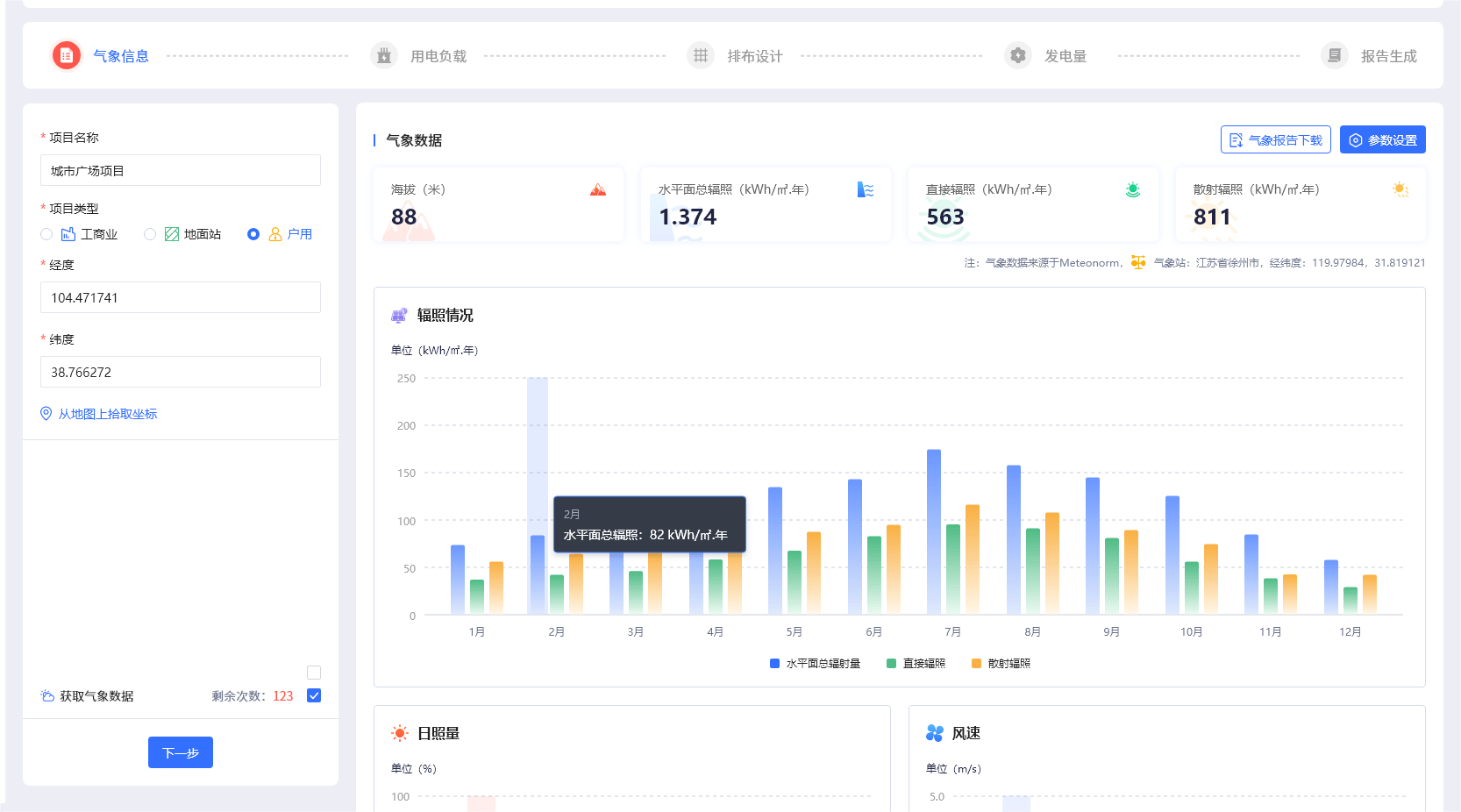Click the 直接辐照 value 563
The height and width of the screenshot is (812, 1461).
[945, 217]
